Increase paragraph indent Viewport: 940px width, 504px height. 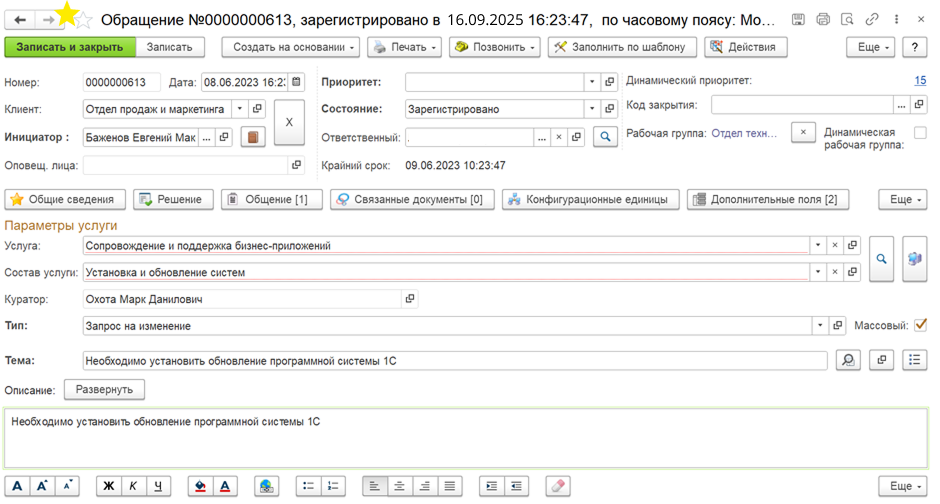pyautogui.click(x=492, y=486)
